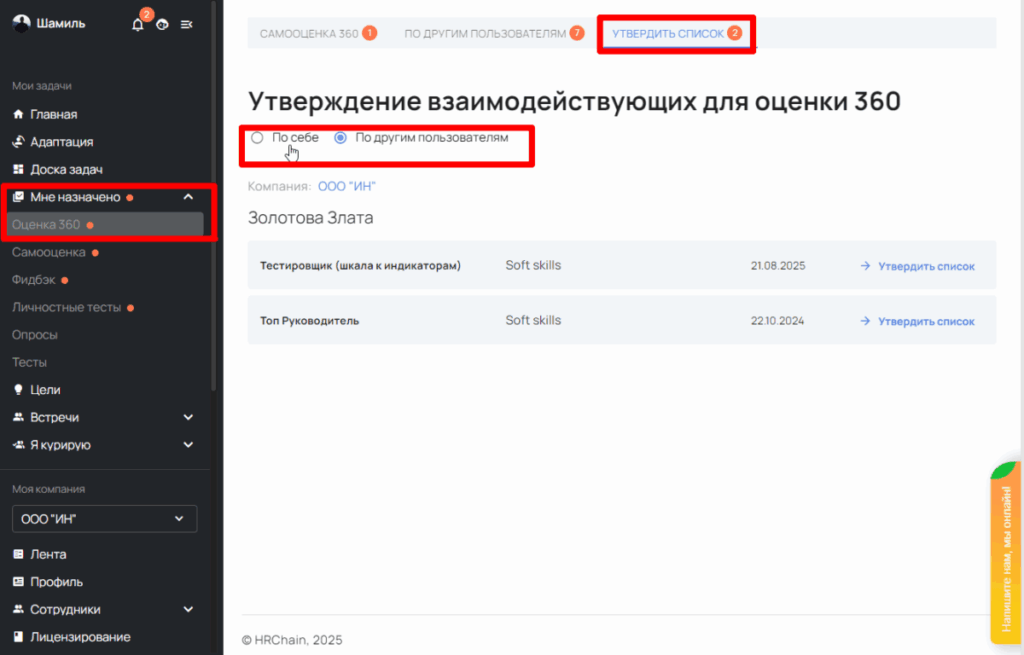Screen dimensions: 1024x655
Task: Click the Лицензирование icon in the sidebar
Action: [x=18, y=637]
